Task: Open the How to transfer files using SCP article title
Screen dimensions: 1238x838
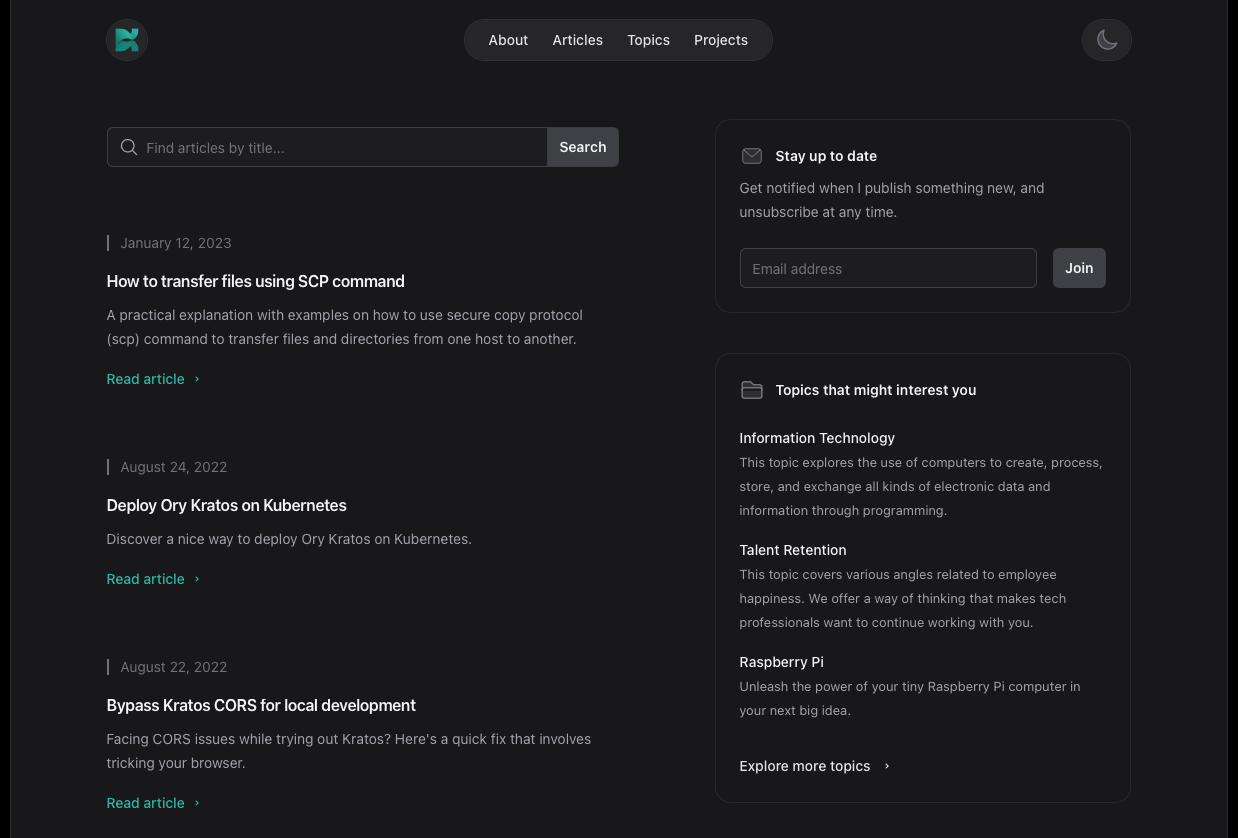Action: [x=255, y=281]
